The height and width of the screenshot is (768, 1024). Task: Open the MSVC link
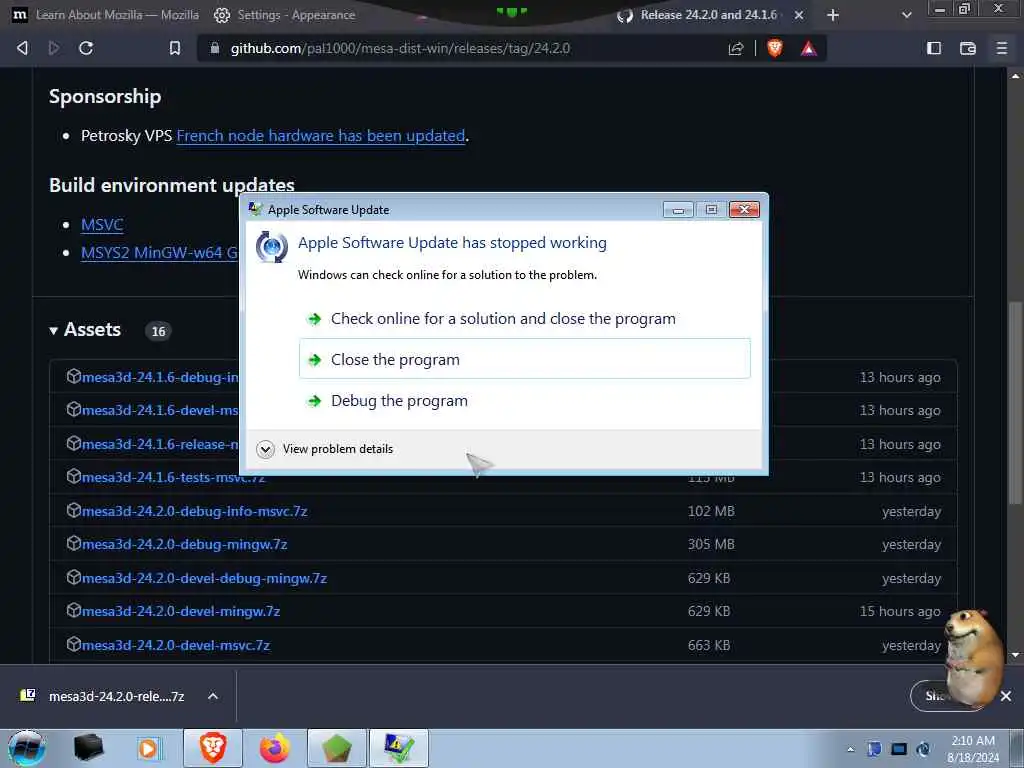pyautogui.click(x=102, y=225)
